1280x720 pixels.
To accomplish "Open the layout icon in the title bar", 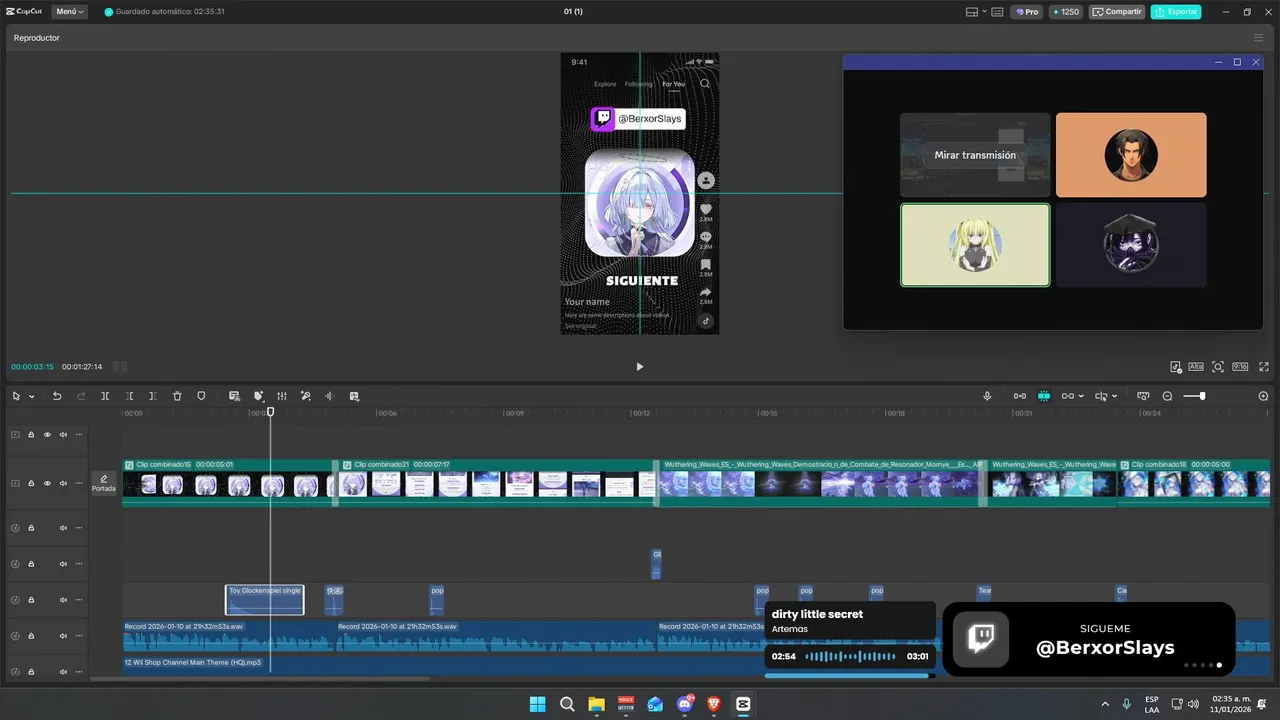I will point(971,12).
